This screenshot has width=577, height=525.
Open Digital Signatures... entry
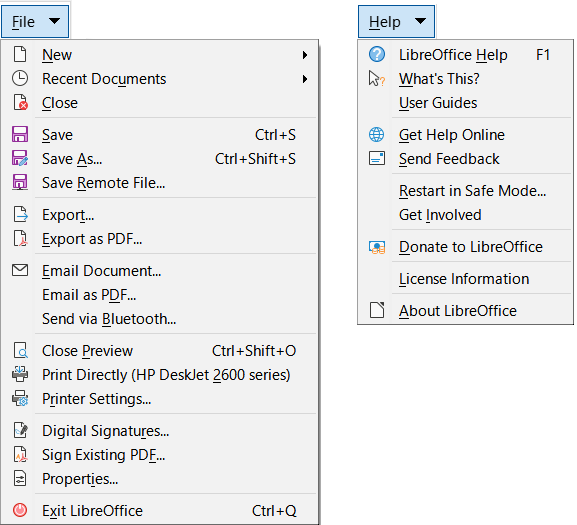coord(159,430)
